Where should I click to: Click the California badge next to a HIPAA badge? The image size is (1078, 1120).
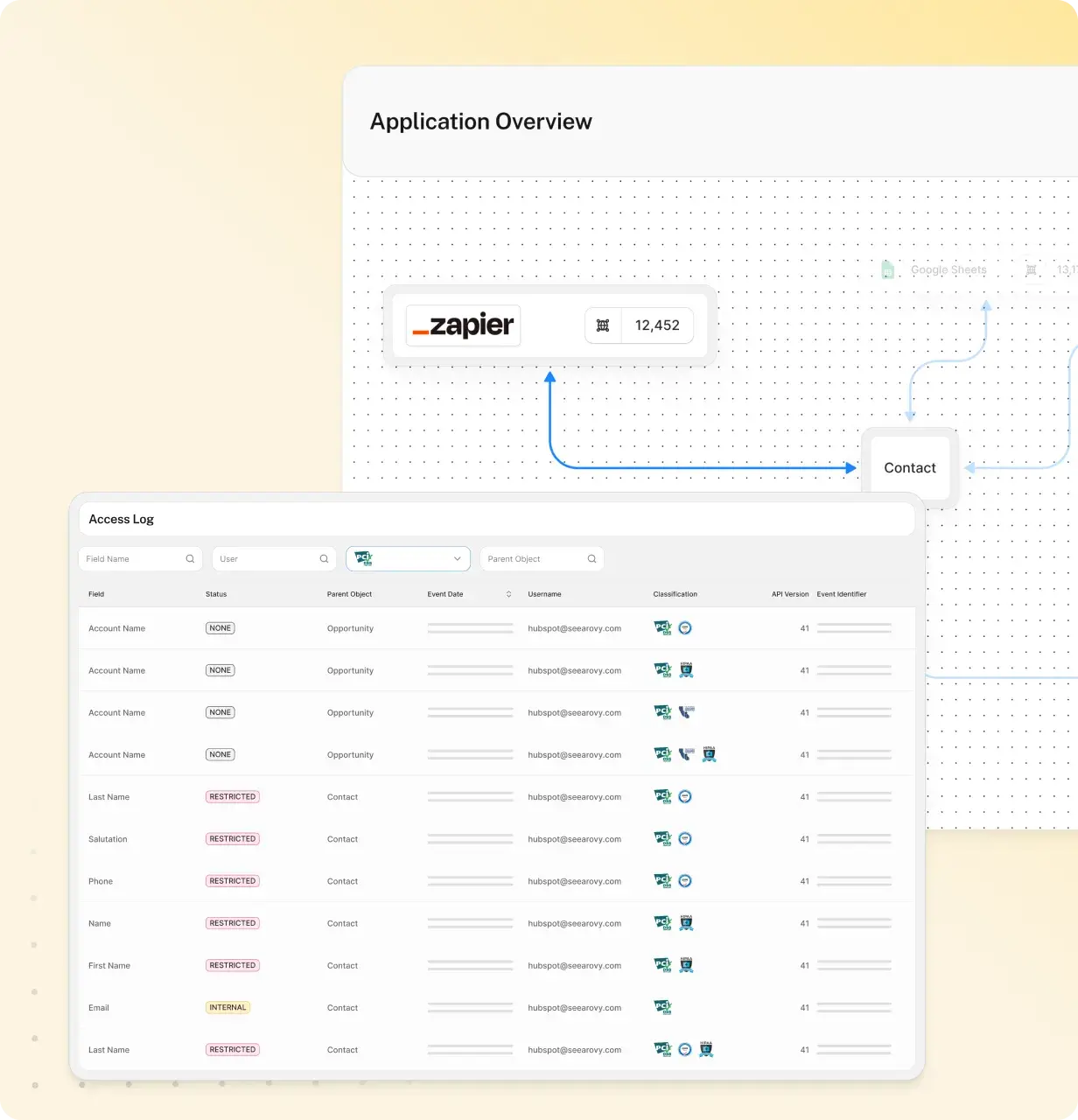(x=687, y=754)
